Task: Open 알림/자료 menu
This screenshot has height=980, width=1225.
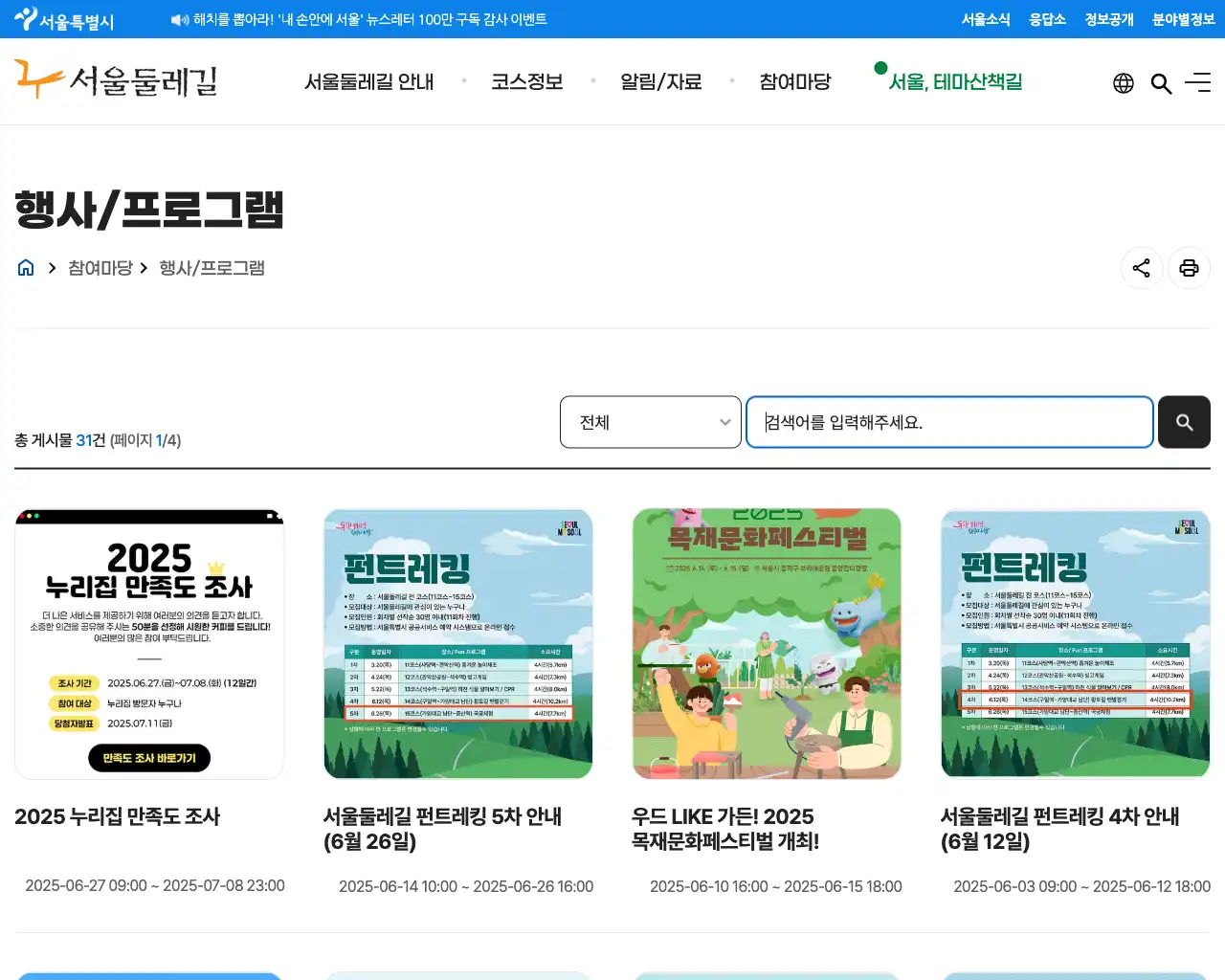Action: pyautogui.click(x=661, y=82)
